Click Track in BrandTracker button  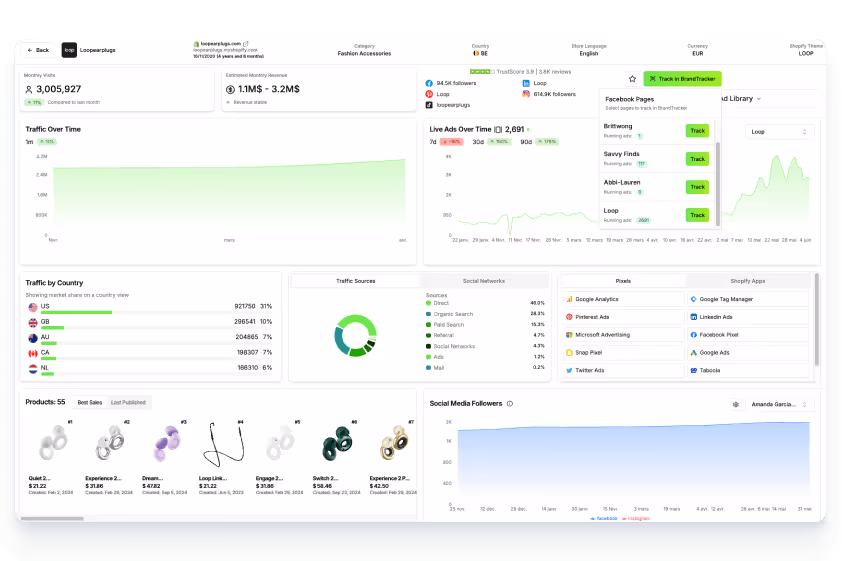point(683,79)
